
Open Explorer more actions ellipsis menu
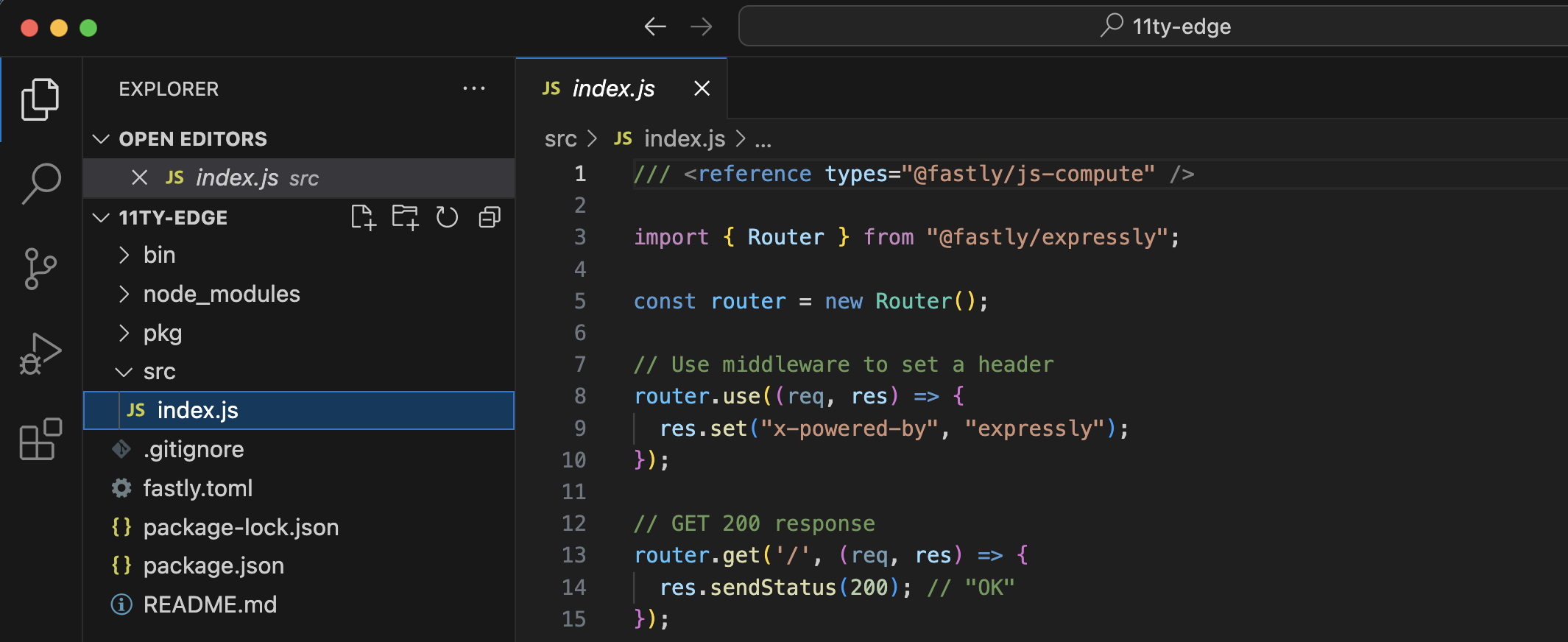point(474,88)
